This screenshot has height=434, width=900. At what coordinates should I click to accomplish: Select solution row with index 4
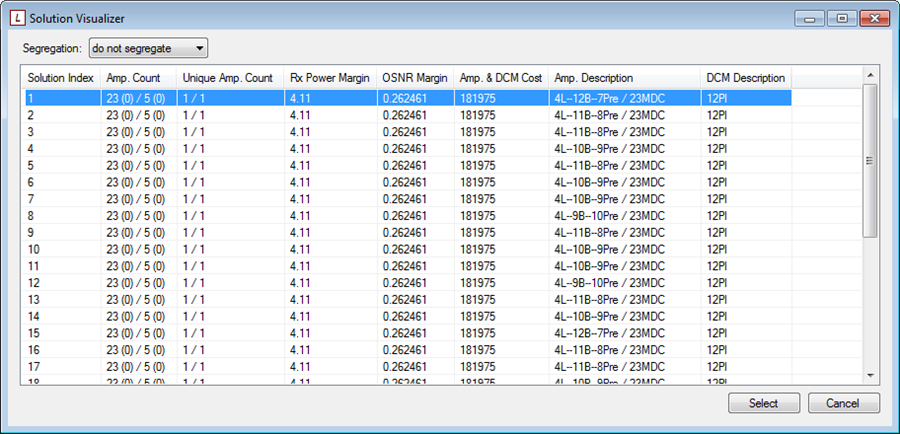407,149
